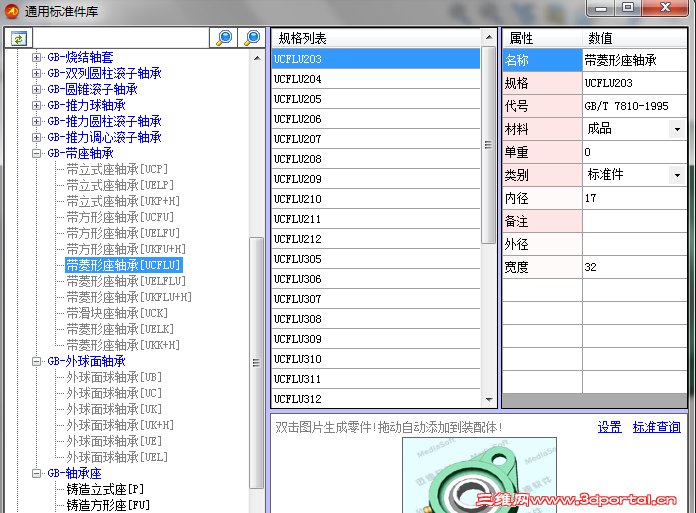Open the 标准查询 link
Screen dimensions: 696x513
(x=656, y=427)
